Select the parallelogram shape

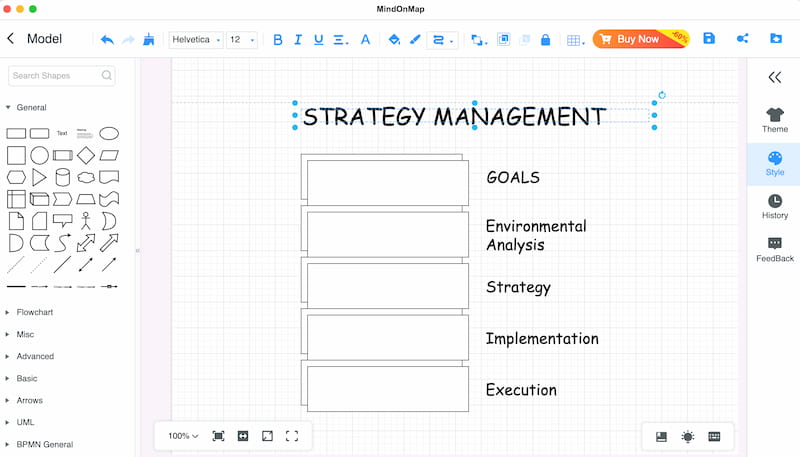pos(109,155)
